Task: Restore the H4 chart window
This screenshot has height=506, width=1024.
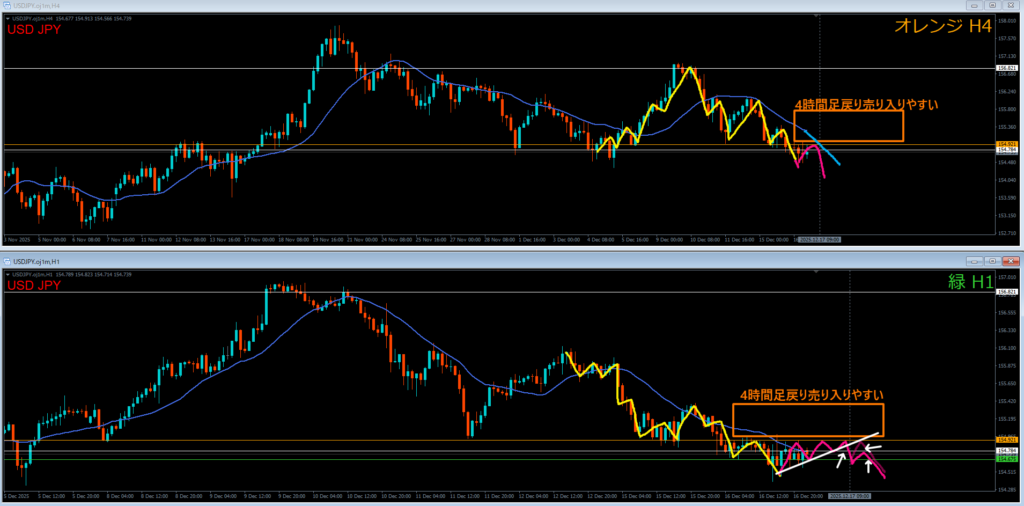Action: pos(990,6)
